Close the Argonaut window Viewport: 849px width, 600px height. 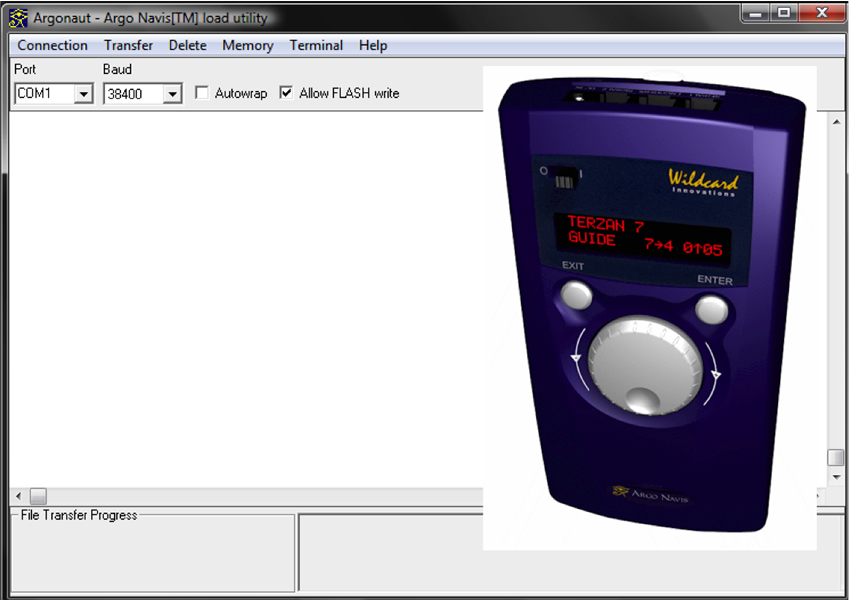(x=821, y=13)
